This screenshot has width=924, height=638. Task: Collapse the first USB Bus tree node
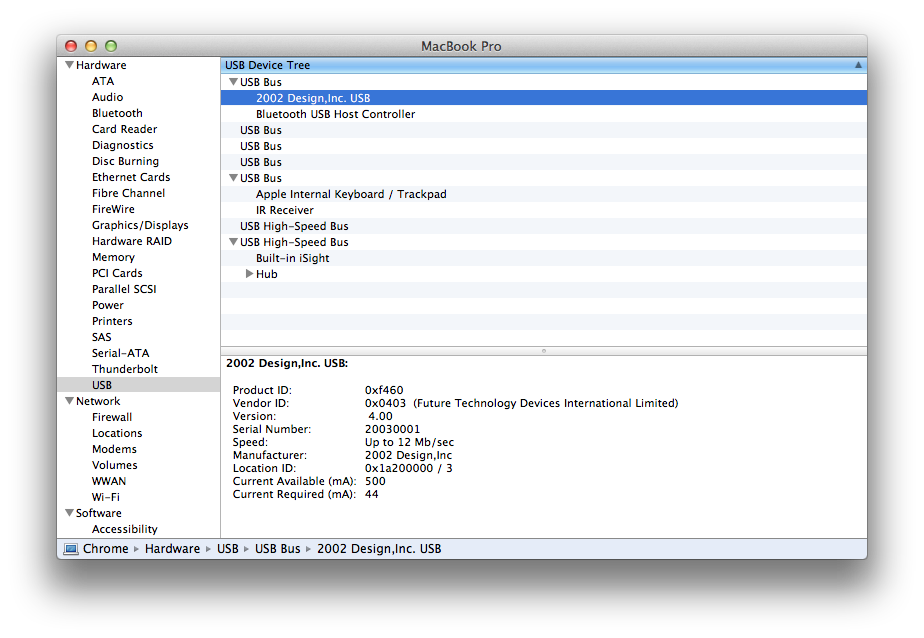coord(233,82)
